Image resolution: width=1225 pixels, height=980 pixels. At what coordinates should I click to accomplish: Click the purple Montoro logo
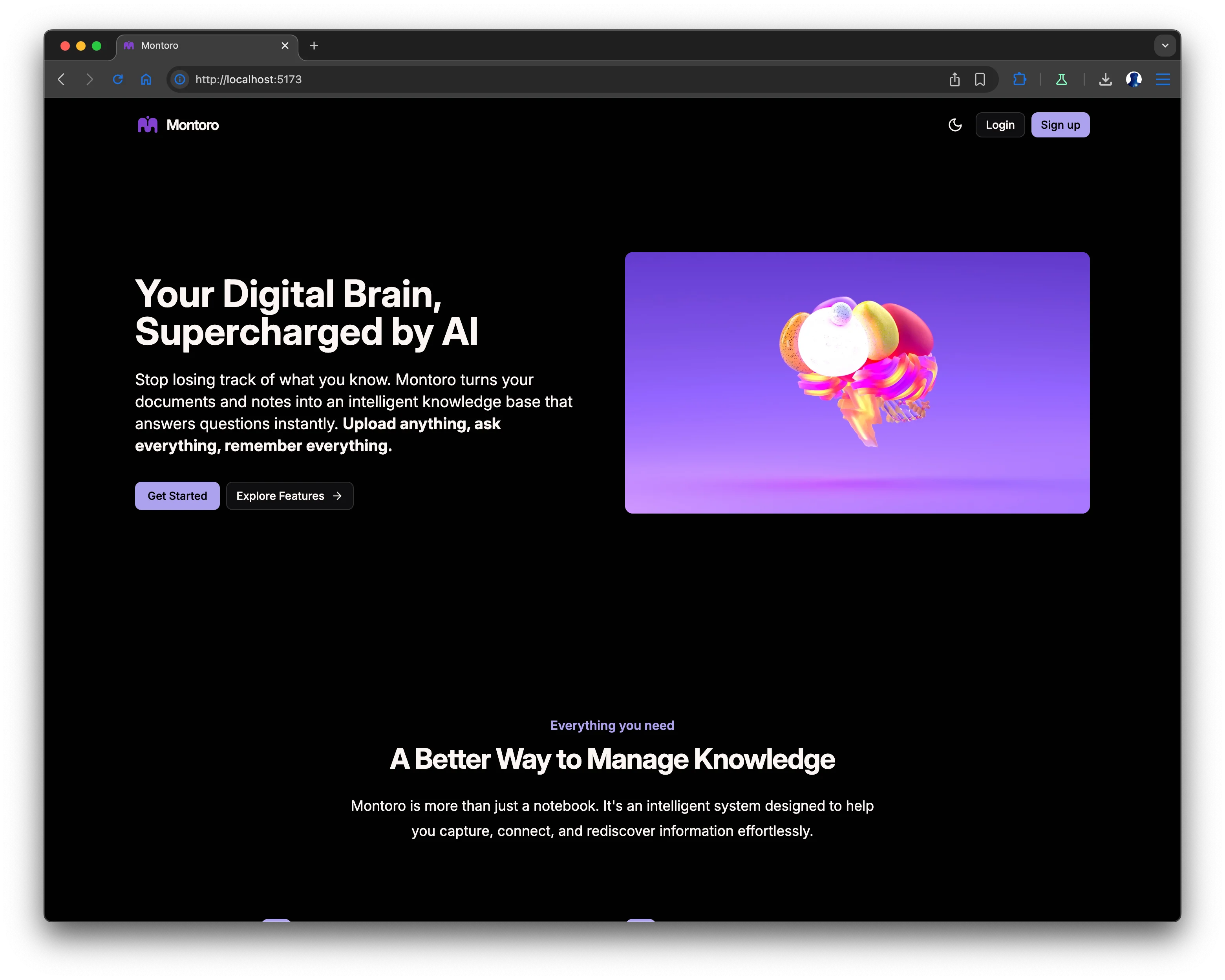(x=147, y=124)
